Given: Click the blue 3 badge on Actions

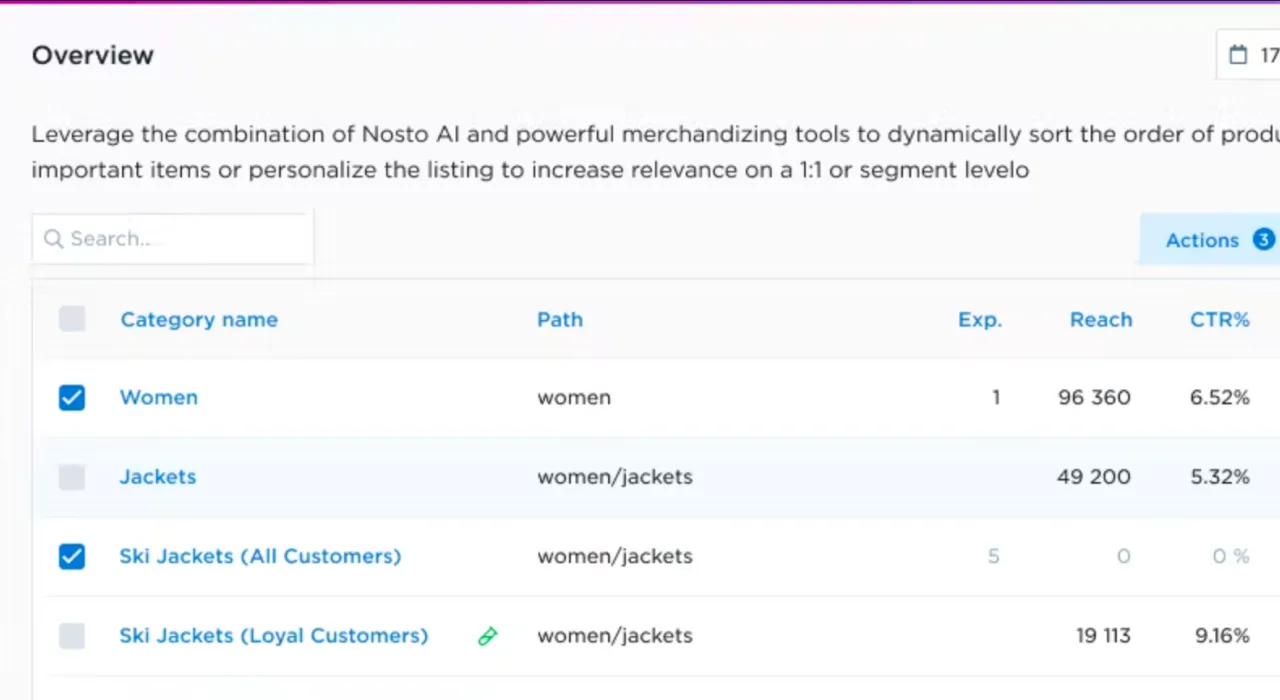Looking at the screenshot, I should tap(1264, 240).
